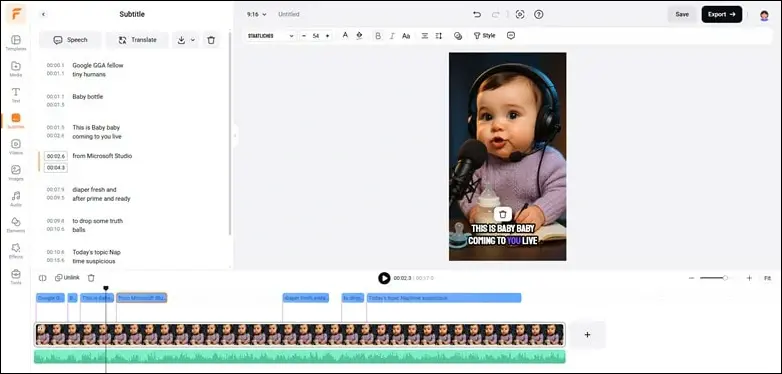Redo the last action
Image resolution: width=782 pixels, height=374 pixels.
(496, 14)
